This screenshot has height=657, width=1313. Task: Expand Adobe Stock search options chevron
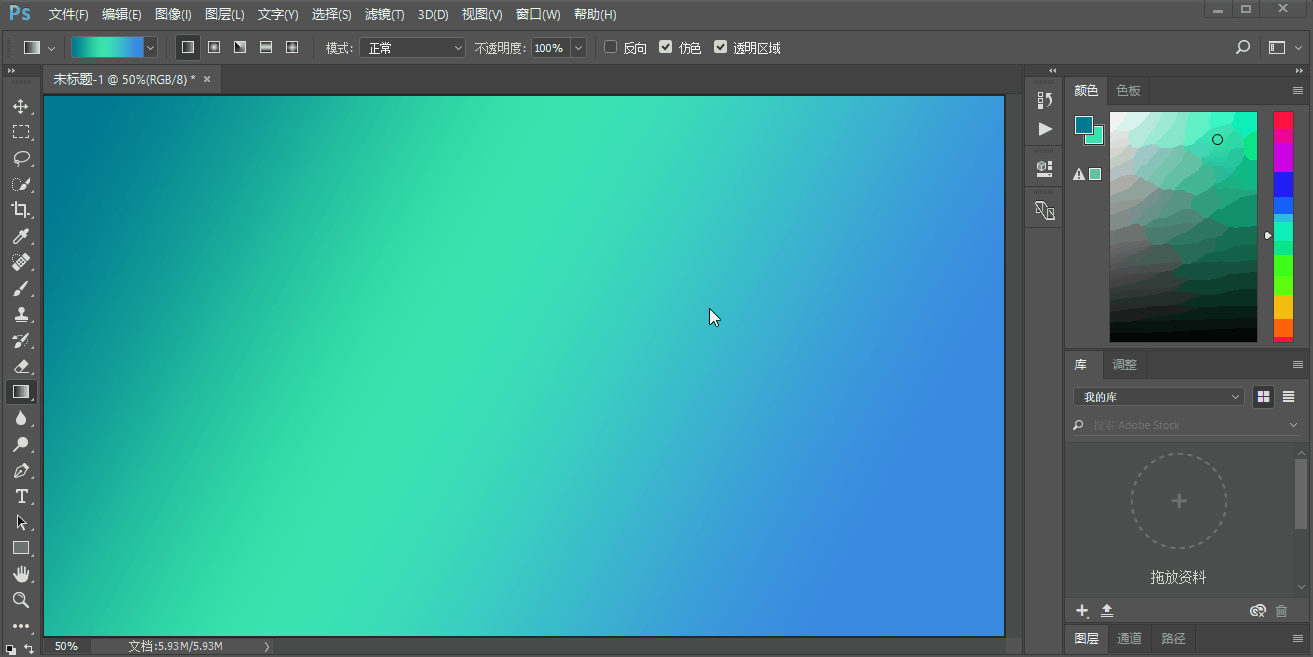pyautogui.click(x=1294, y=425)
